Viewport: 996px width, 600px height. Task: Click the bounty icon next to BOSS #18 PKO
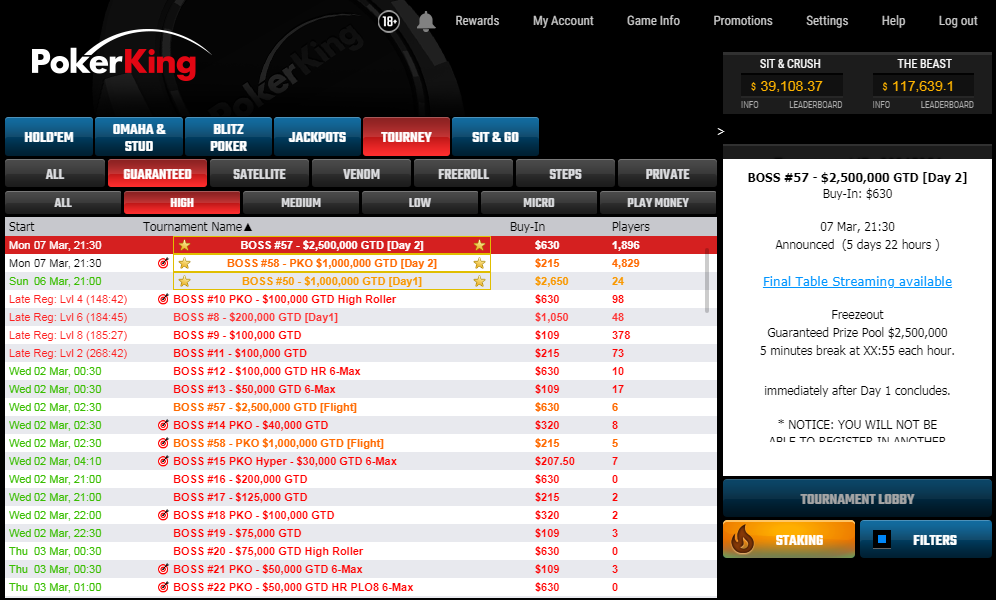pyautogui.click(x=163, y=515)
